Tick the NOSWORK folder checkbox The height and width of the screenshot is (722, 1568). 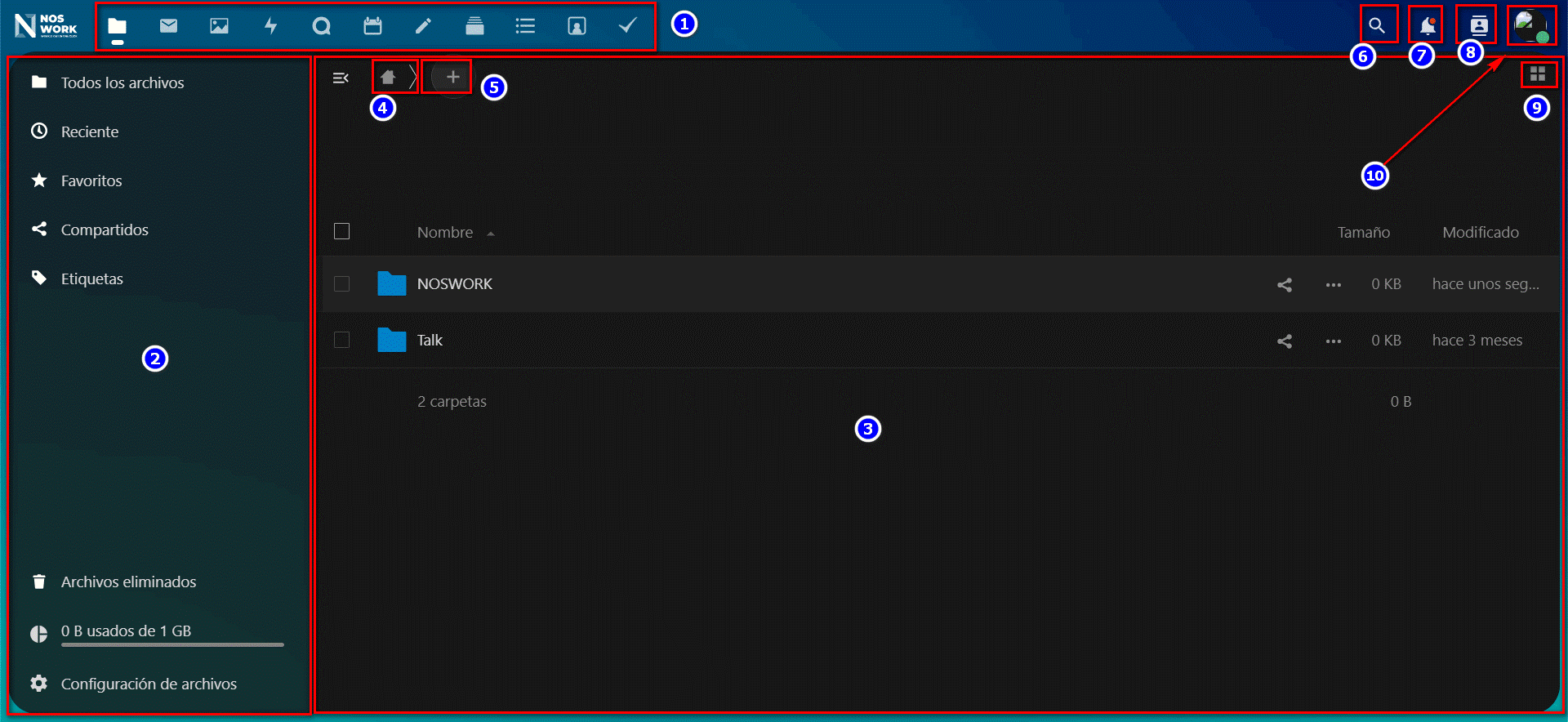342,283
